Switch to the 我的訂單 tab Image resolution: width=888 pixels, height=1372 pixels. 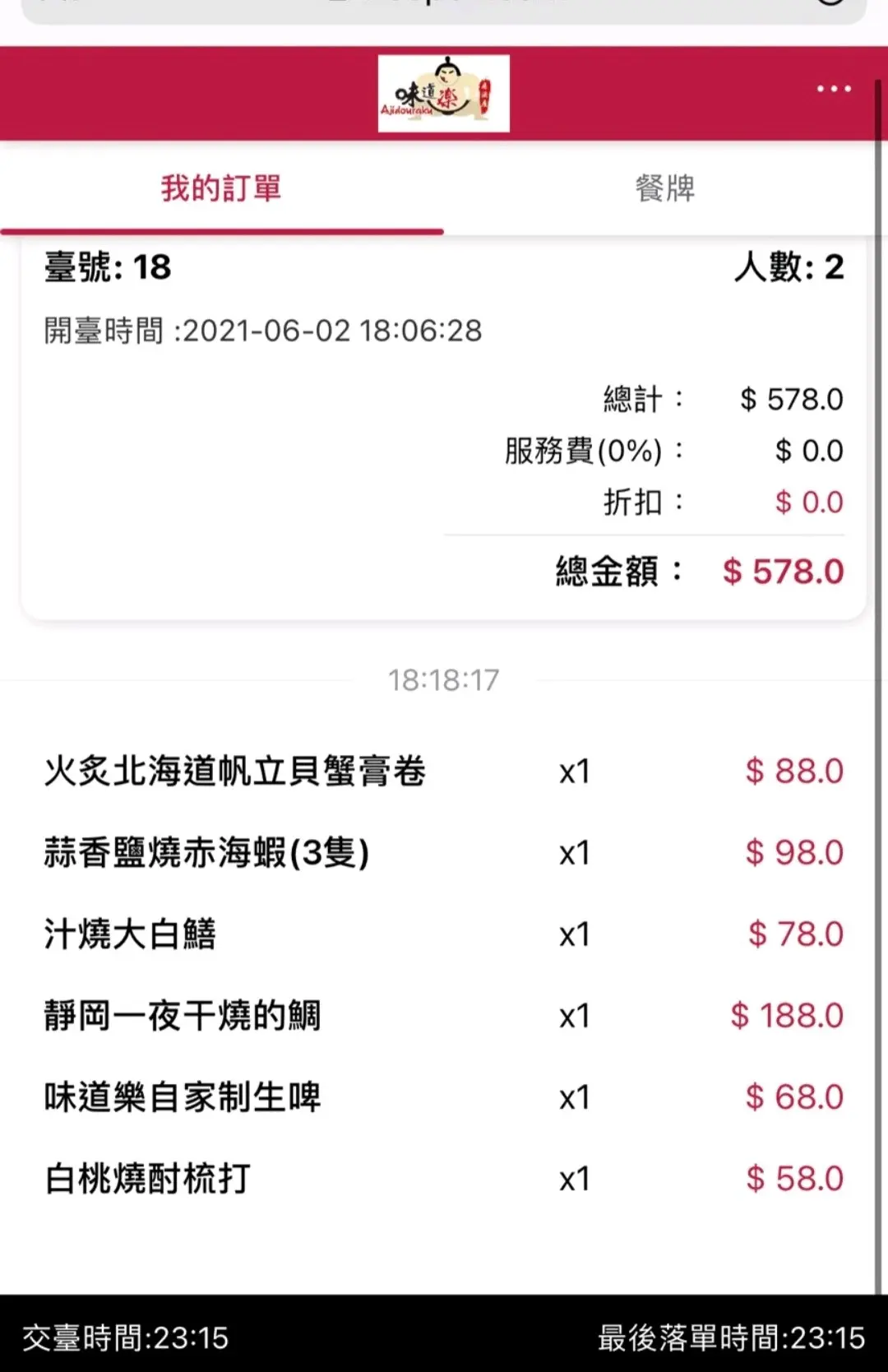point(221,188)
